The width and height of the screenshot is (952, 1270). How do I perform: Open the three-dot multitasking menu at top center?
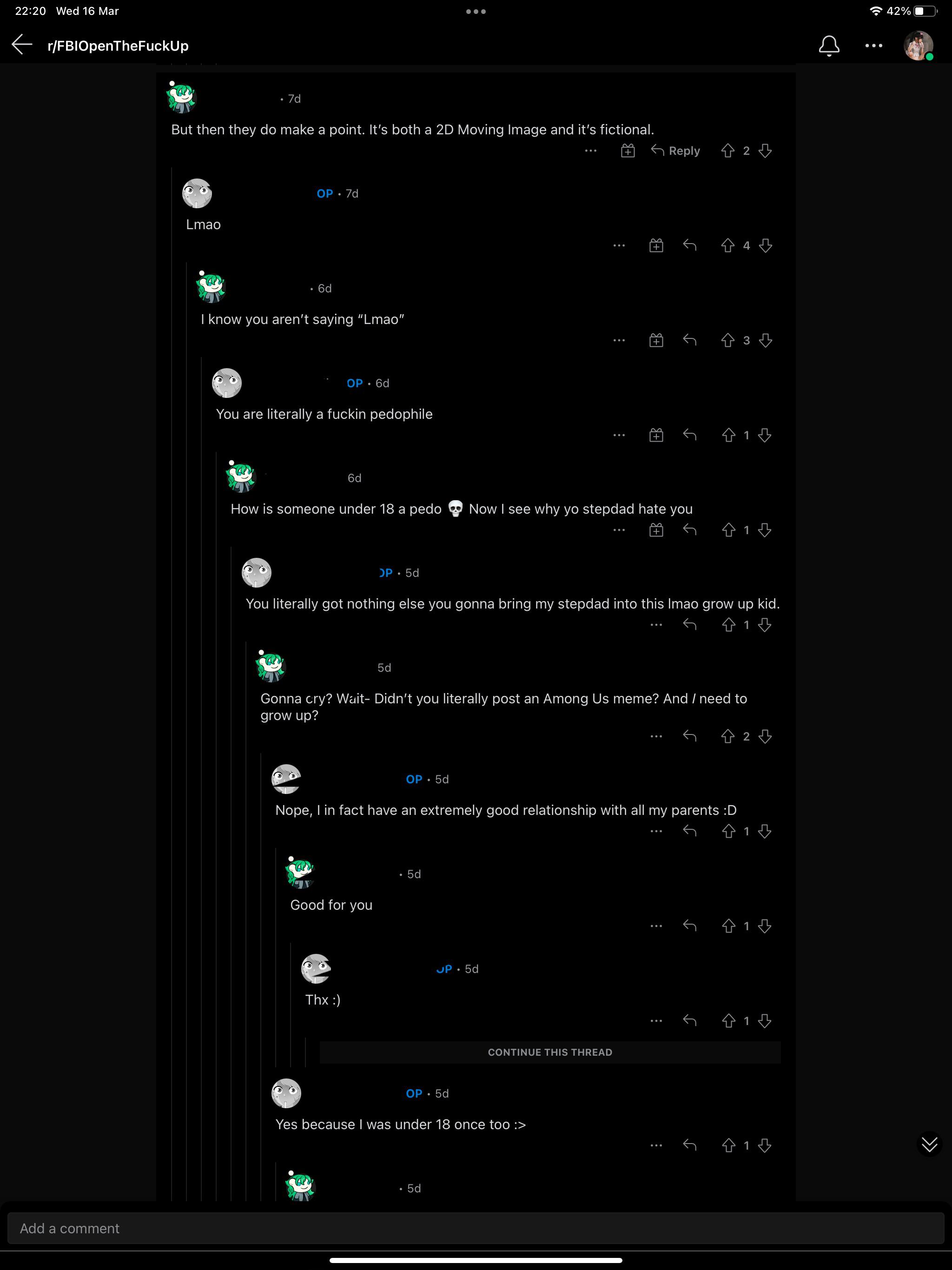[x=476, y=12]
